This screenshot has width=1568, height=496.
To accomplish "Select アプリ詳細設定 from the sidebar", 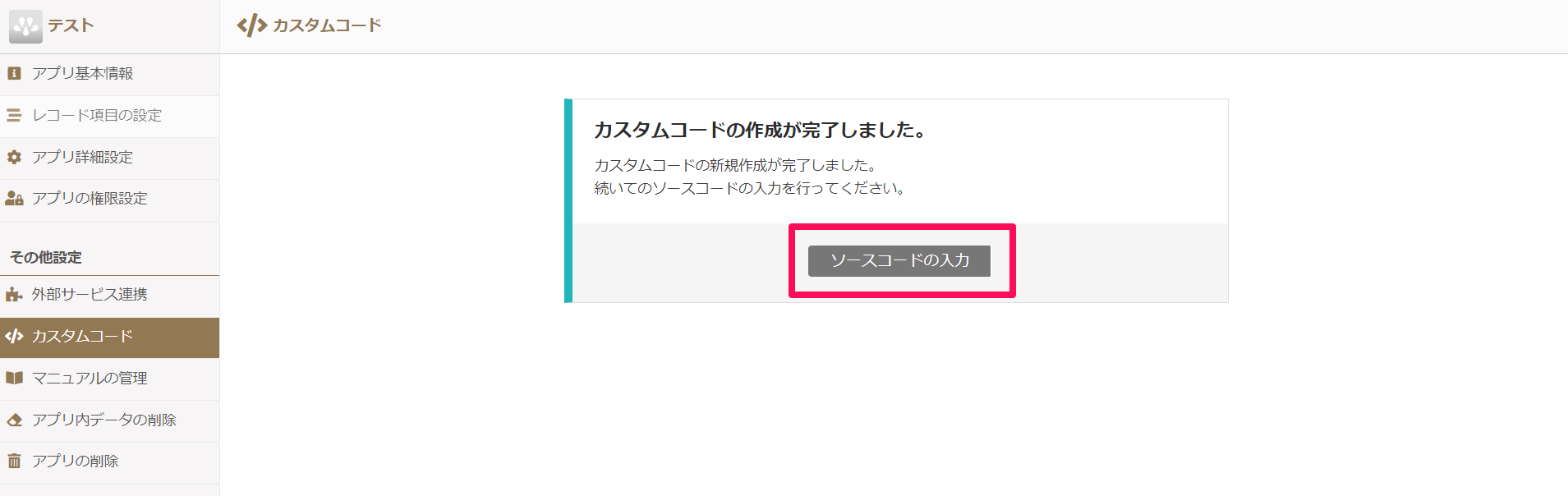I will point(82,157).
